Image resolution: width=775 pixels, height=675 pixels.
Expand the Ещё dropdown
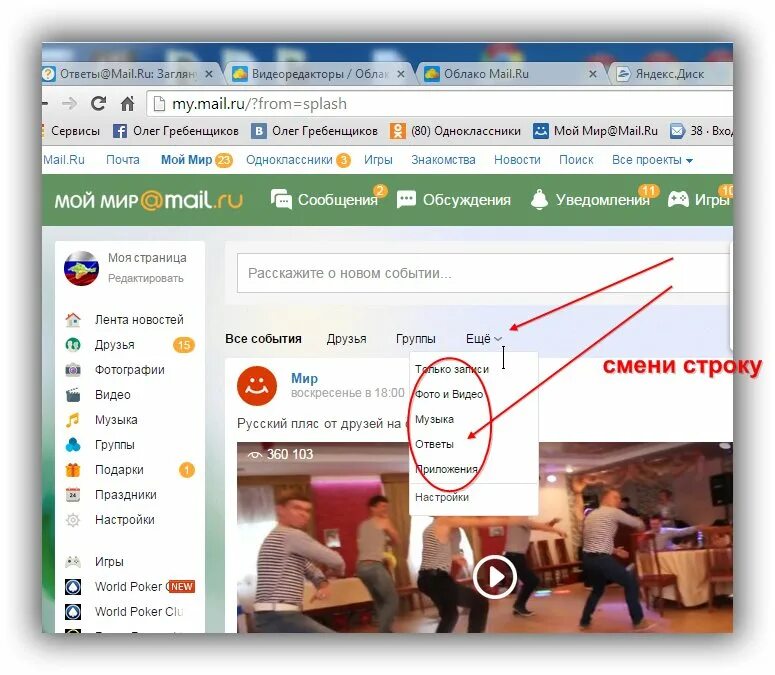484,339
